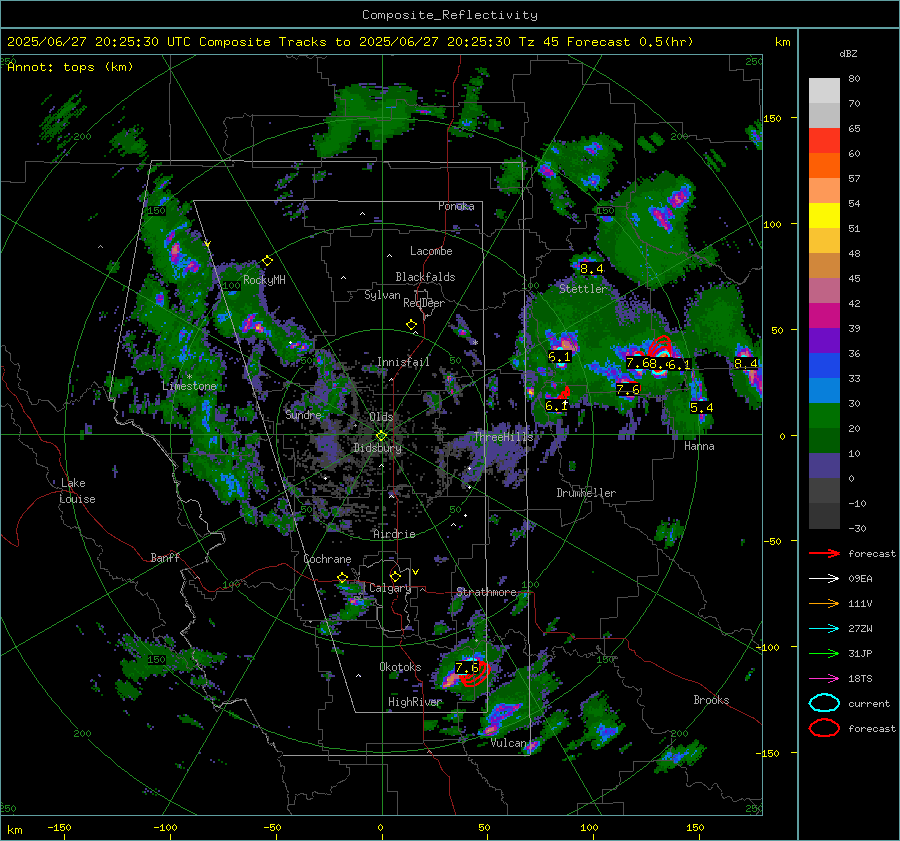Click the blue swatch between 36 and 33 dBZ

[824, 366]
